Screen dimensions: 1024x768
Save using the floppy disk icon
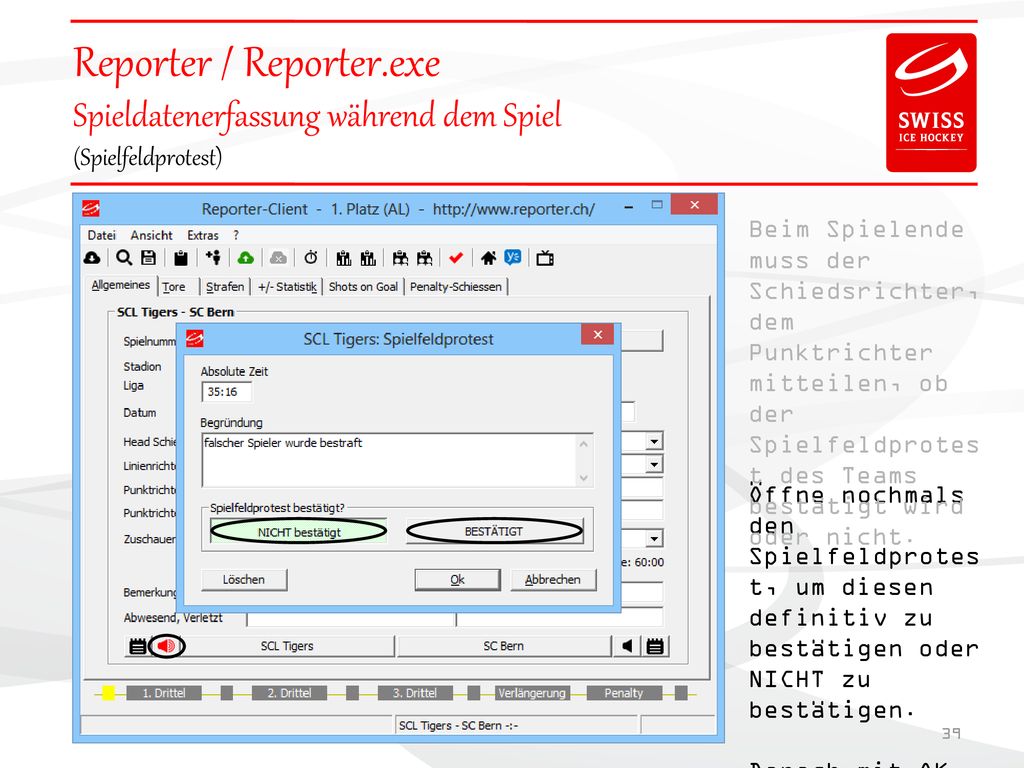(x=149, y=258)
